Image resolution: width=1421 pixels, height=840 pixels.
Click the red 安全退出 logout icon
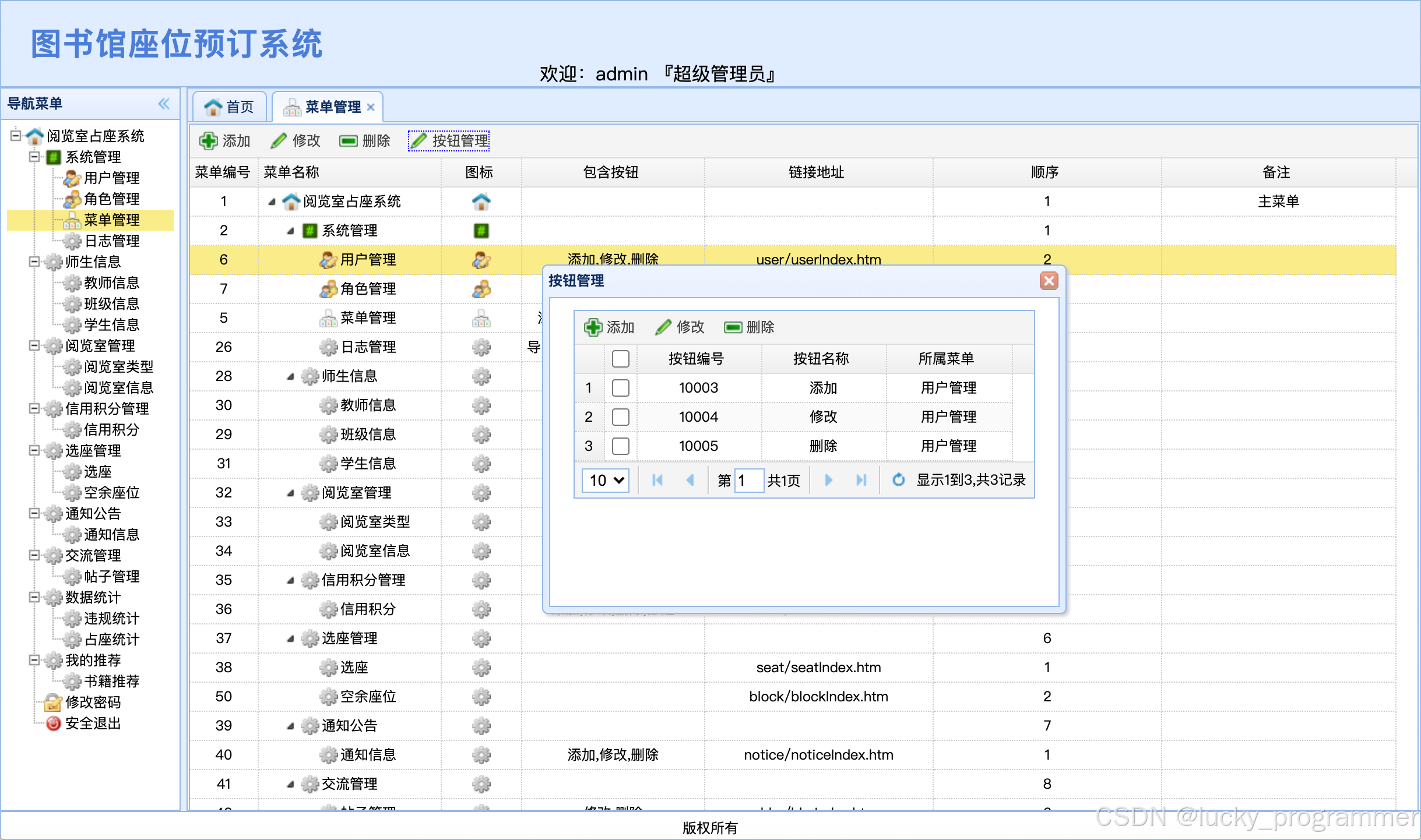click(x=53, y=723)
